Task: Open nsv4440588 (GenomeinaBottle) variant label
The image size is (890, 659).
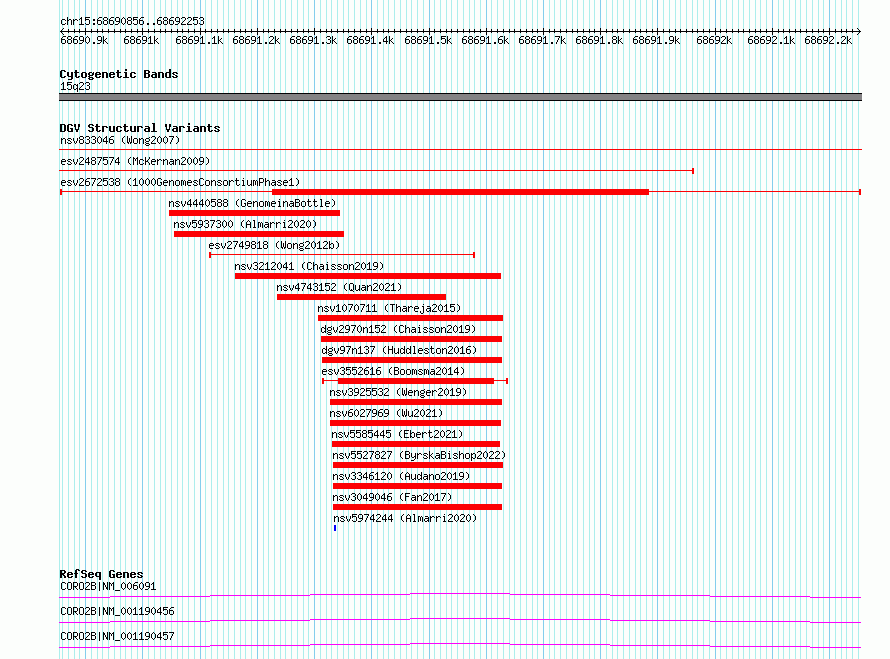Action: pos(252,203)
